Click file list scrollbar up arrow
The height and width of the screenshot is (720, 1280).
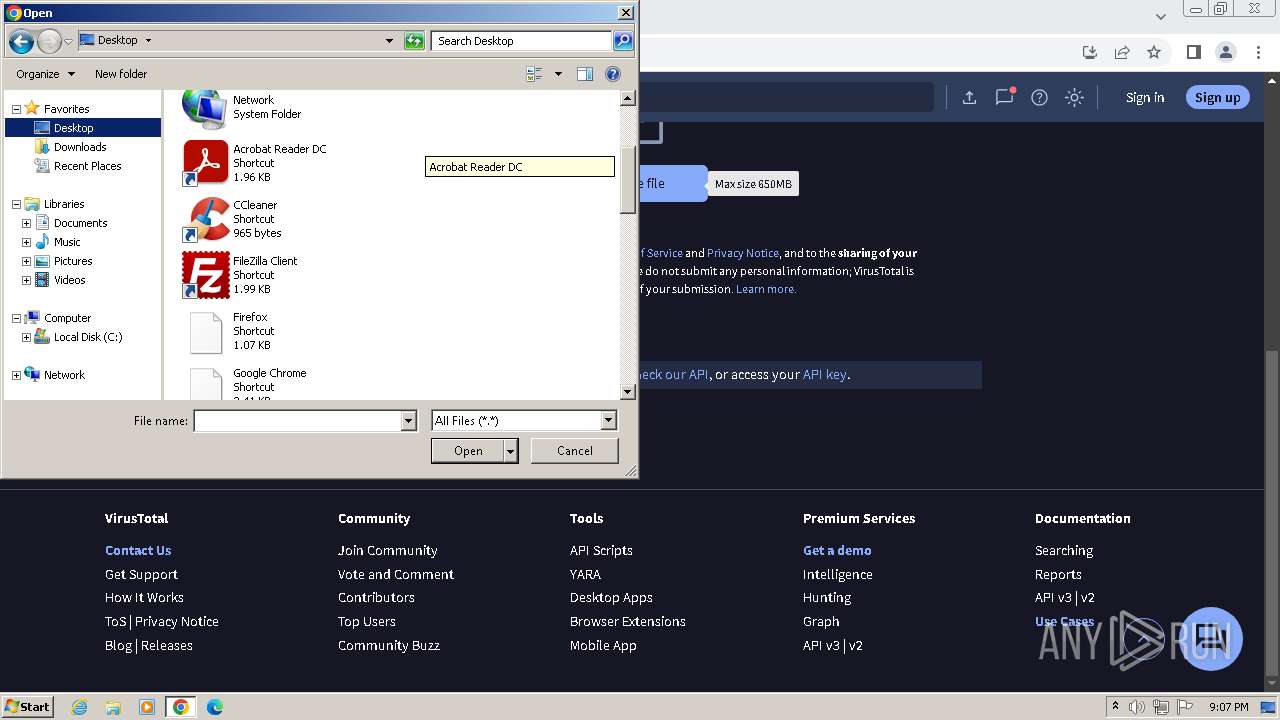628,98
